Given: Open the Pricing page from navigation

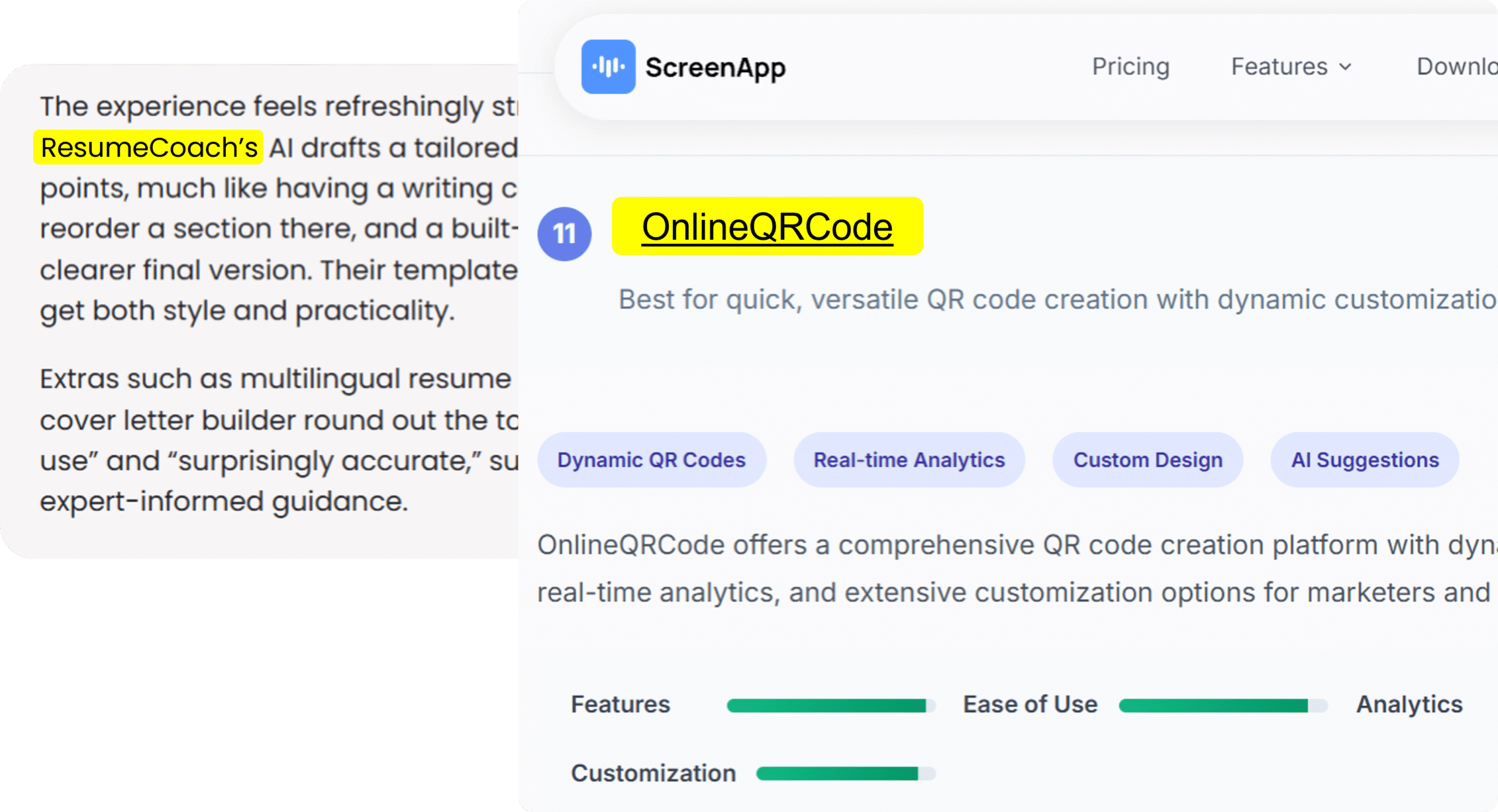Looking at the screenshot, I should coord(1131,67).
